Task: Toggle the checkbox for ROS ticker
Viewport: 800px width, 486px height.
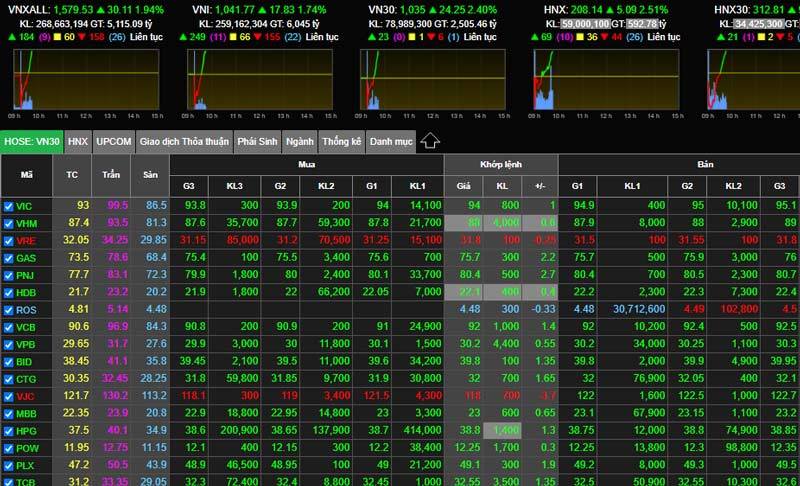Action: [8, 309]
